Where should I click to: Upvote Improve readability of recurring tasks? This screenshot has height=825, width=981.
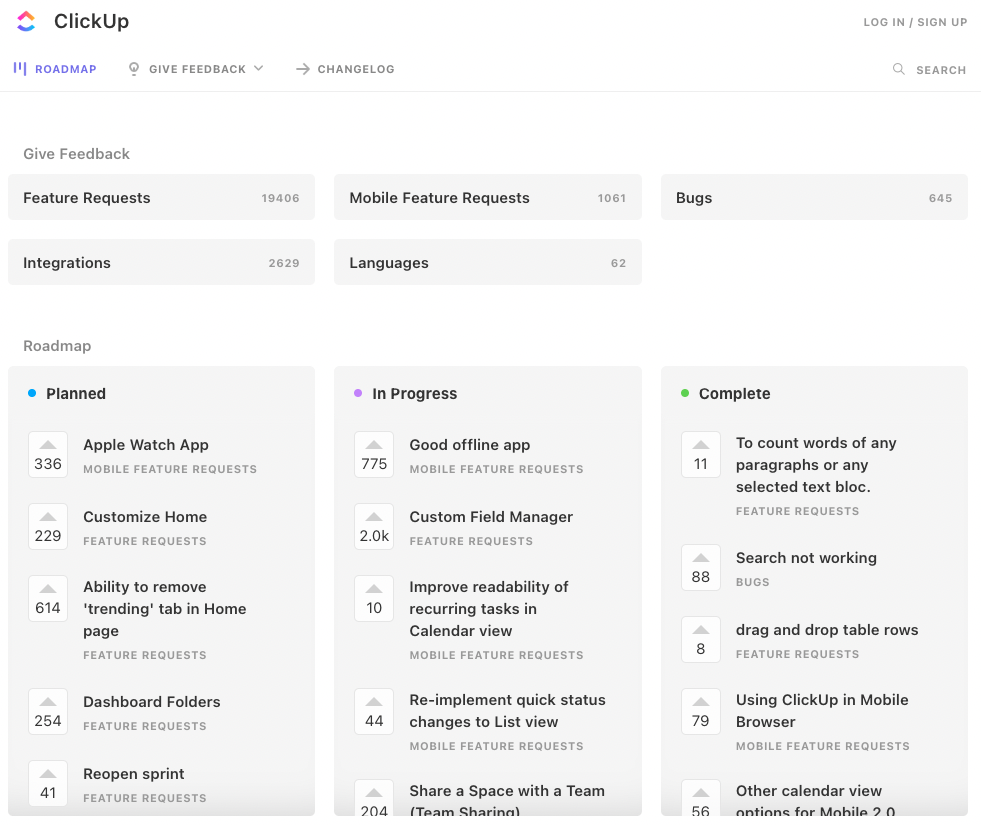(374, 599)
